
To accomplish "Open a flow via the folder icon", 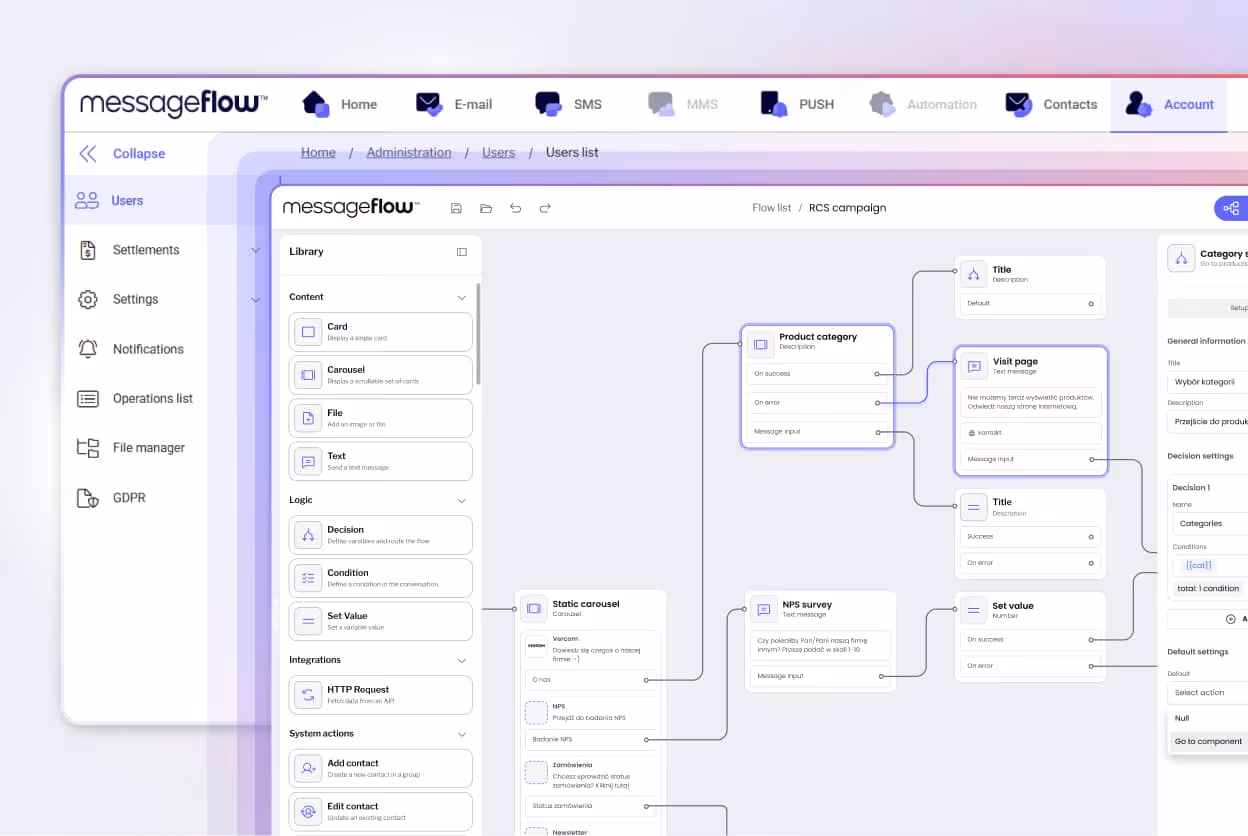I will [486, 208].
